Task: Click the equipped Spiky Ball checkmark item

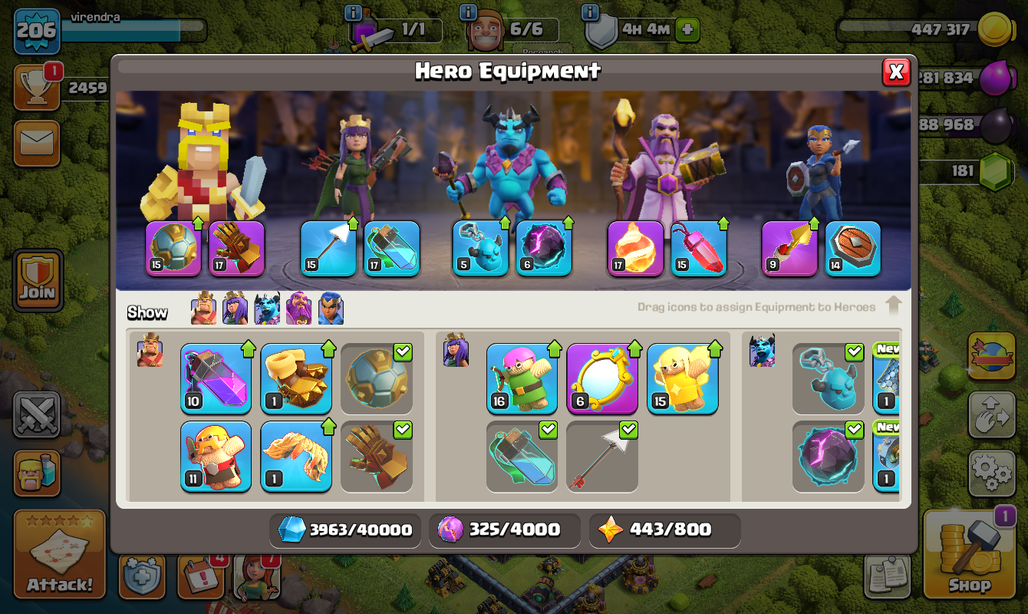Action: (x=376, y=379)
